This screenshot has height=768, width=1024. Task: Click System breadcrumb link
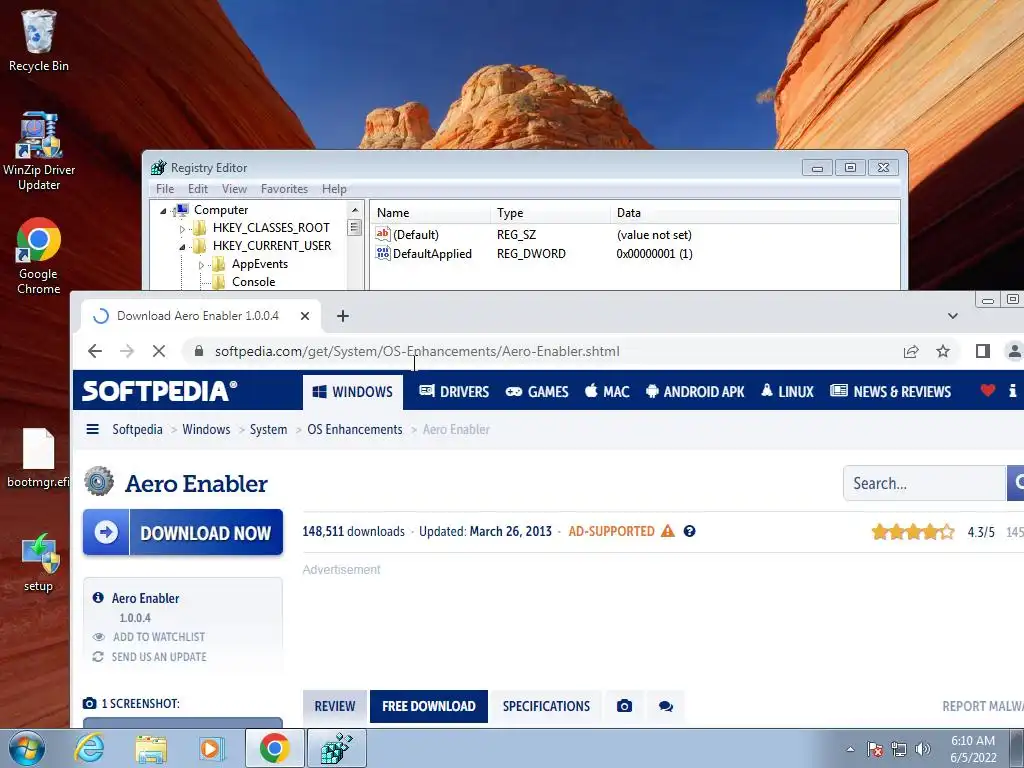click(x=268, y=429)
